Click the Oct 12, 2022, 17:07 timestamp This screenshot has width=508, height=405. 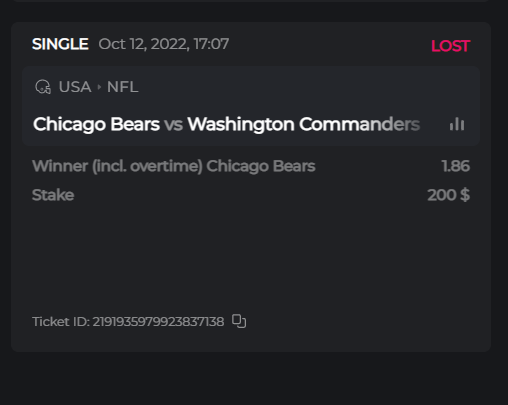point(164,44)
